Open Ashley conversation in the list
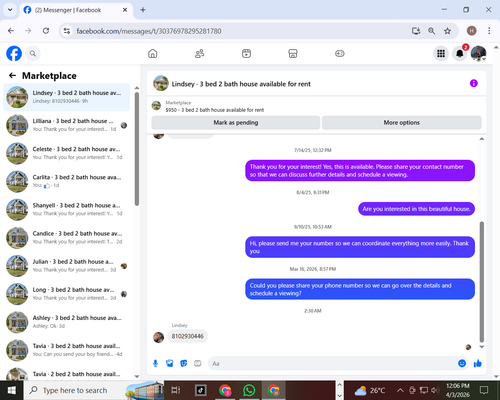 tap(67, 322)
